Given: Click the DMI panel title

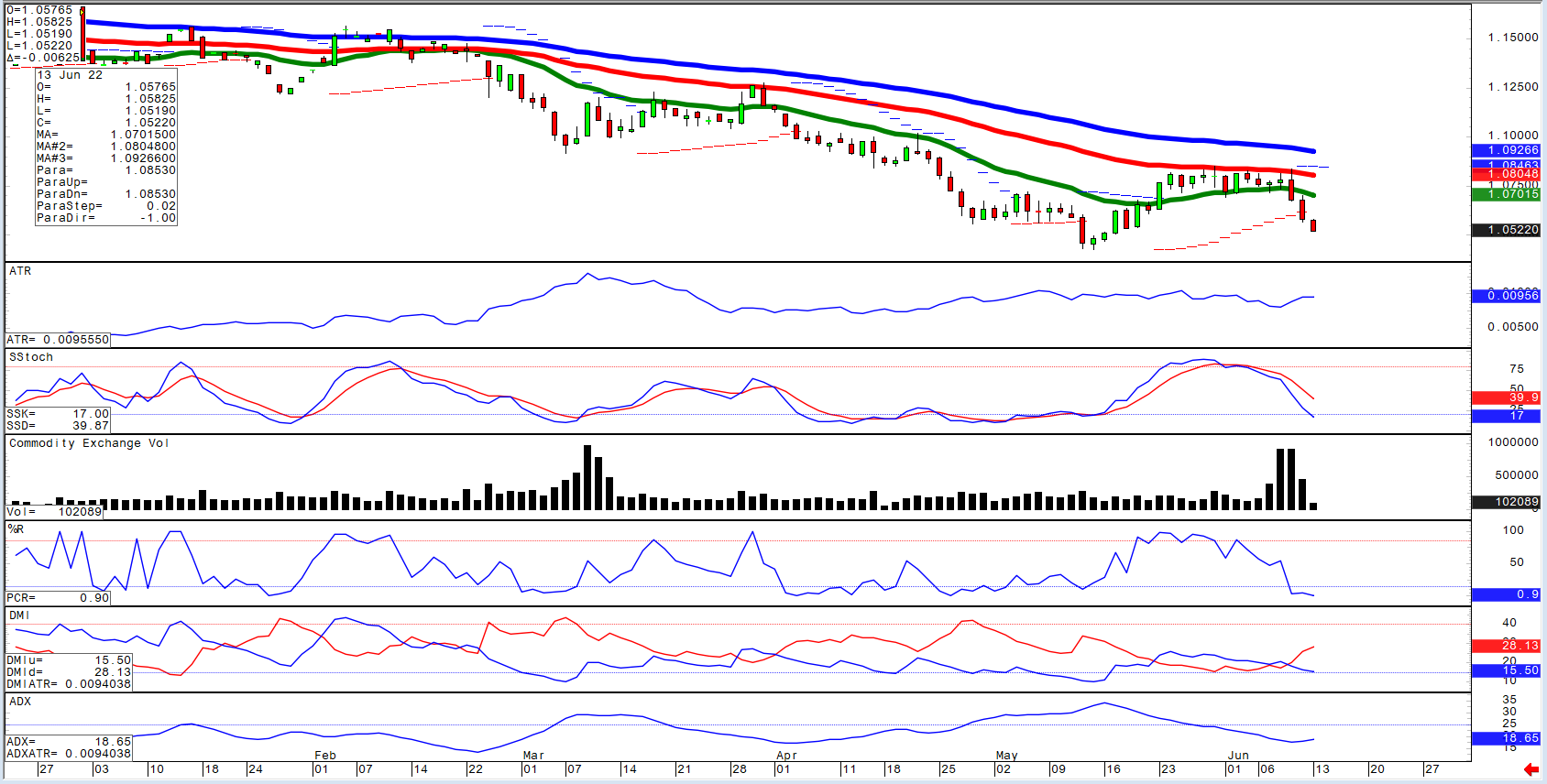Looking at the screenshot, I should point(19,615).
